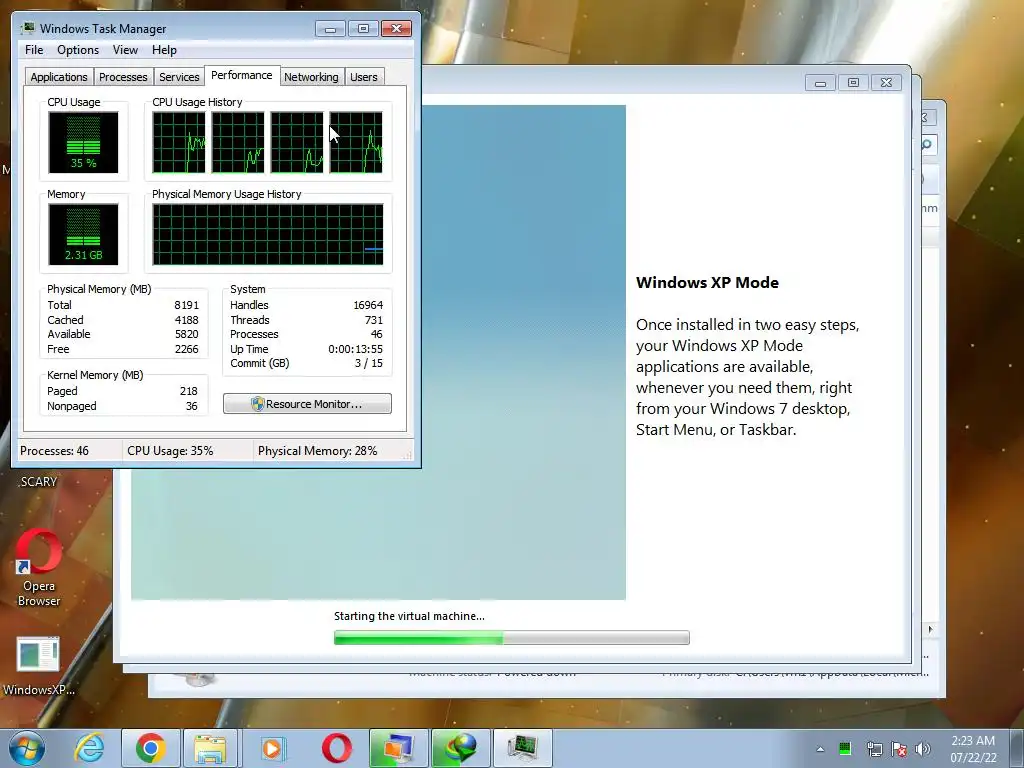Open Internet Download Manager taskbar button

[460, 748]
